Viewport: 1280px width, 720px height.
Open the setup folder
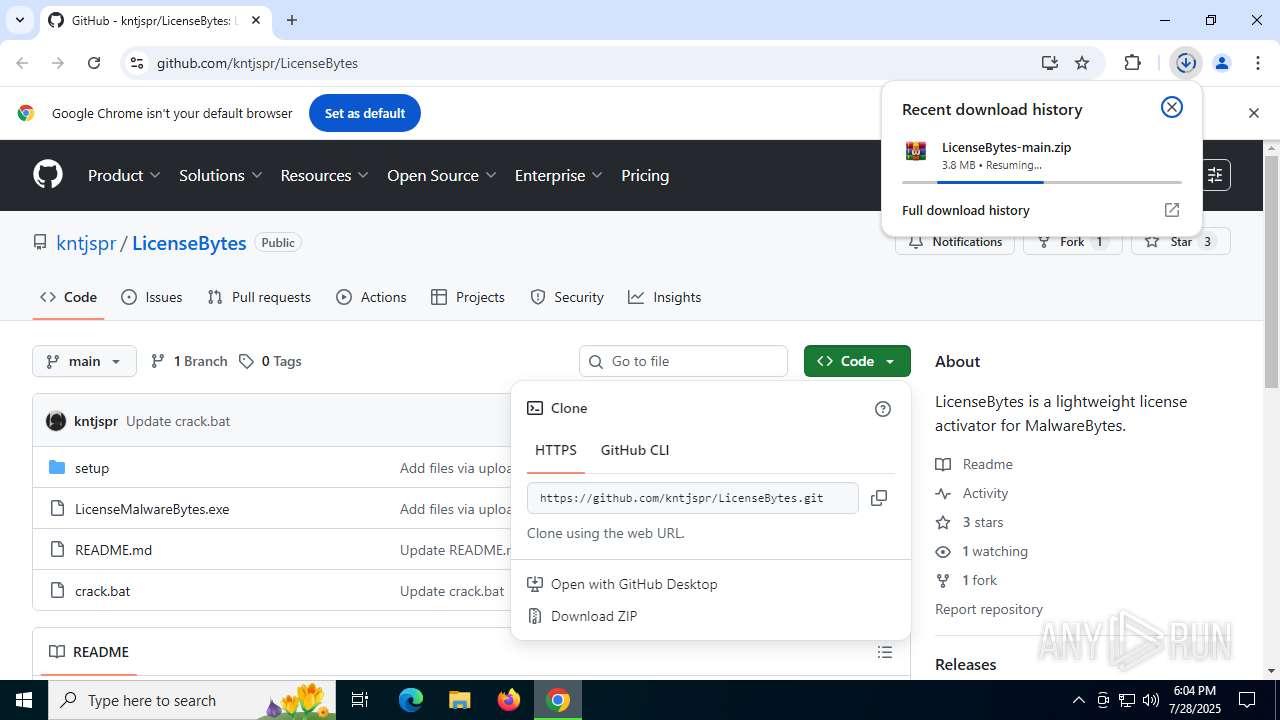[x=92, y=468]
